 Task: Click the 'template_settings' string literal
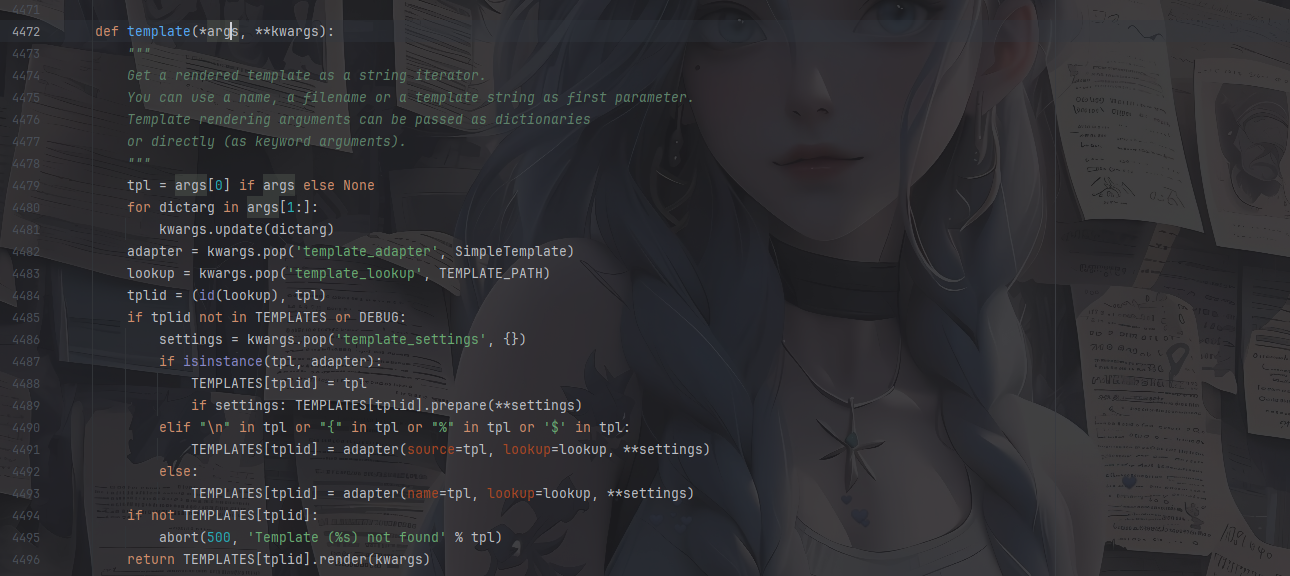coord(414,340)
